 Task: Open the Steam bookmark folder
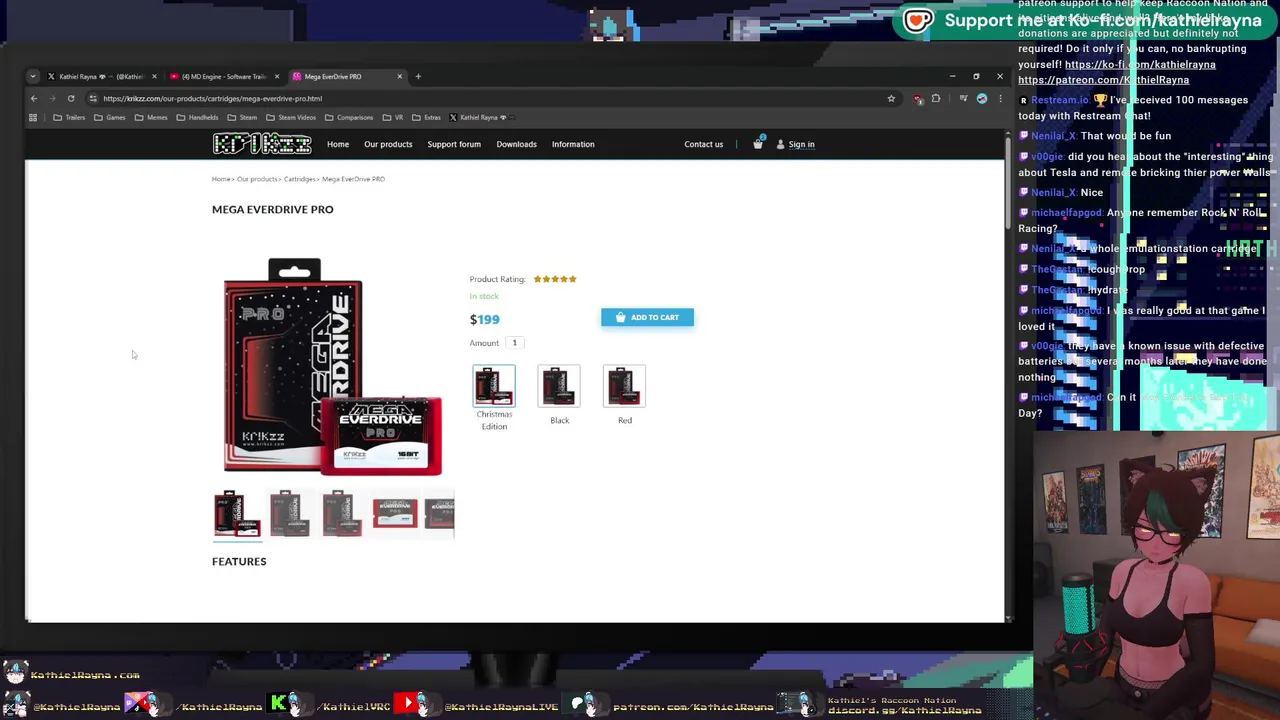242,117
